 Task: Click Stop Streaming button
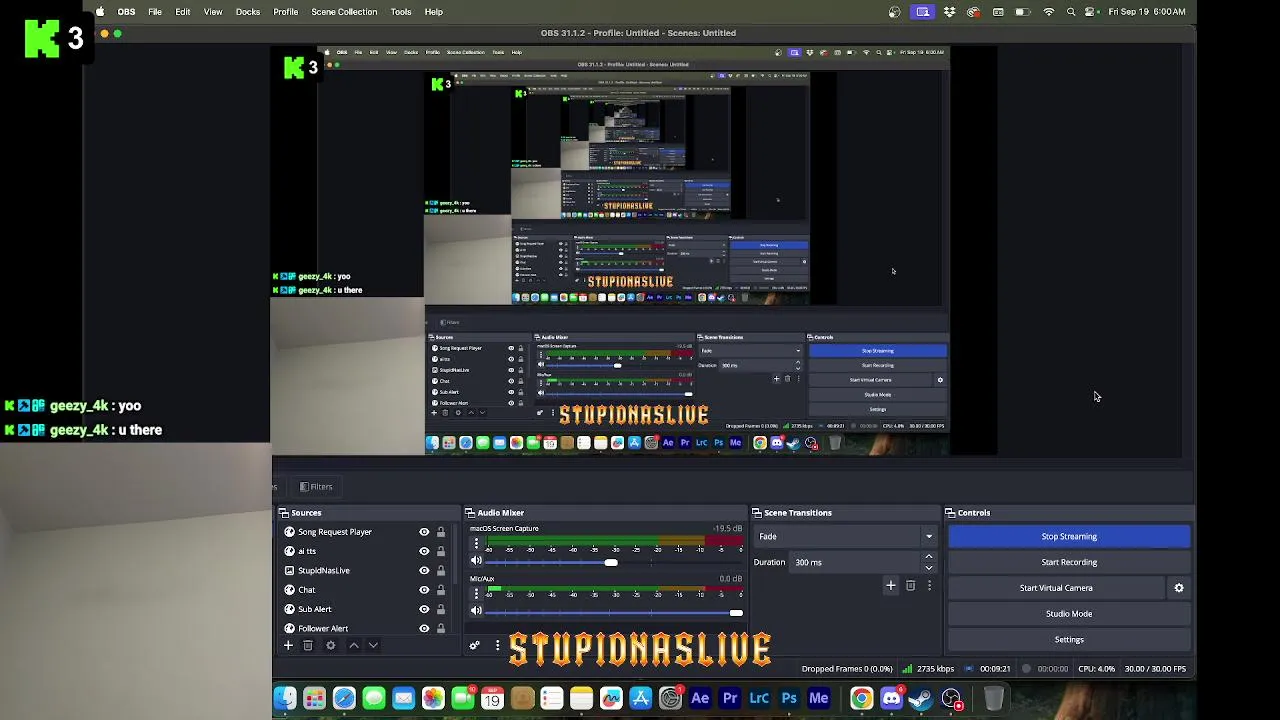[x=1069, y=536]
